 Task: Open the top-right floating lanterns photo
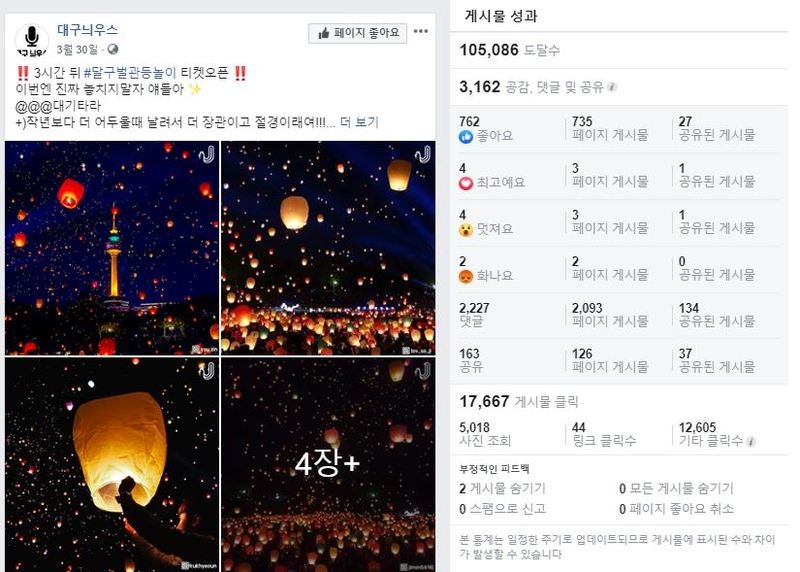point(328,248)
